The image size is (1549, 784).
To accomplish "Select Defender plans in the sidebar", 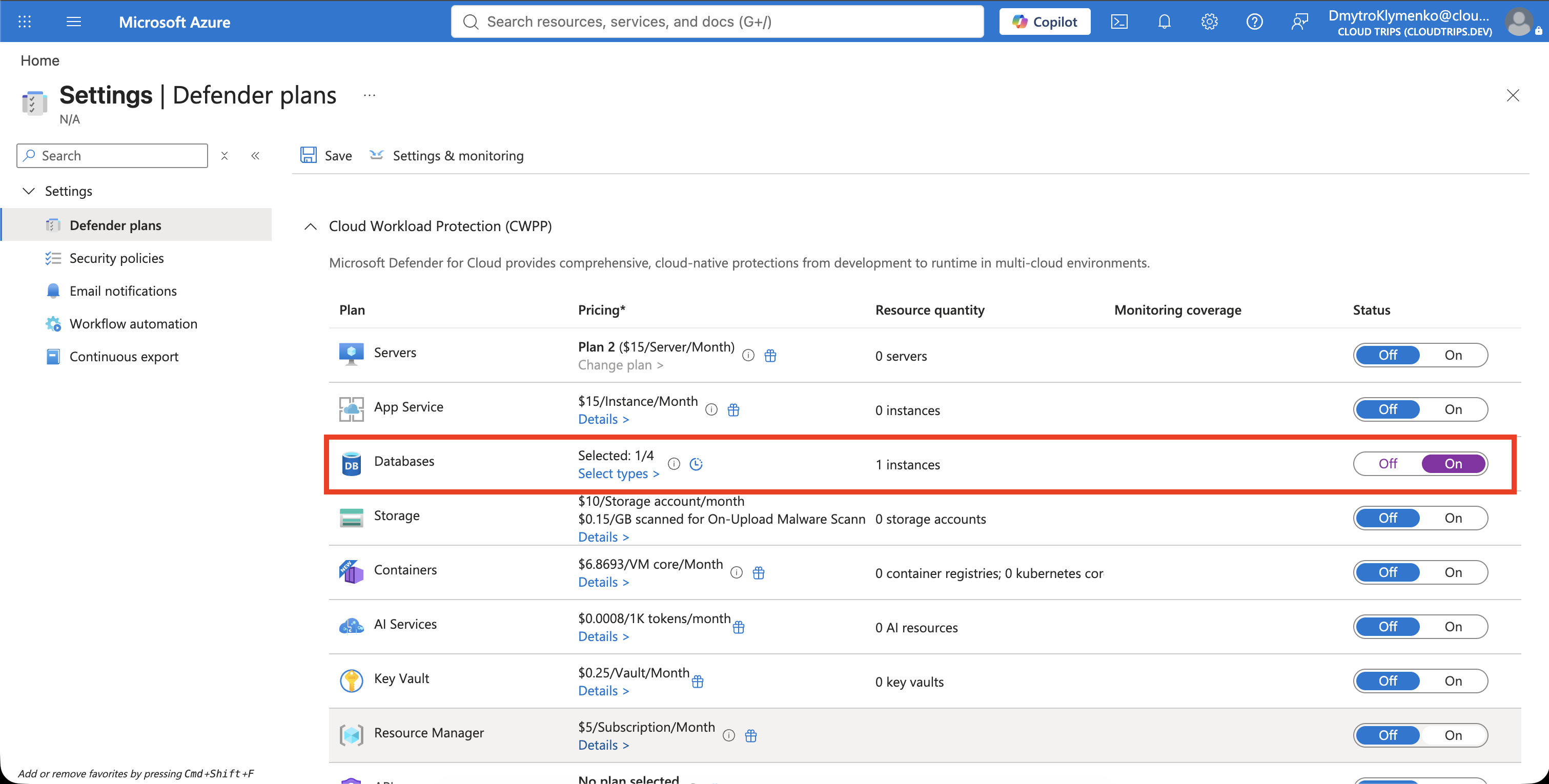I will coord(137,225).
